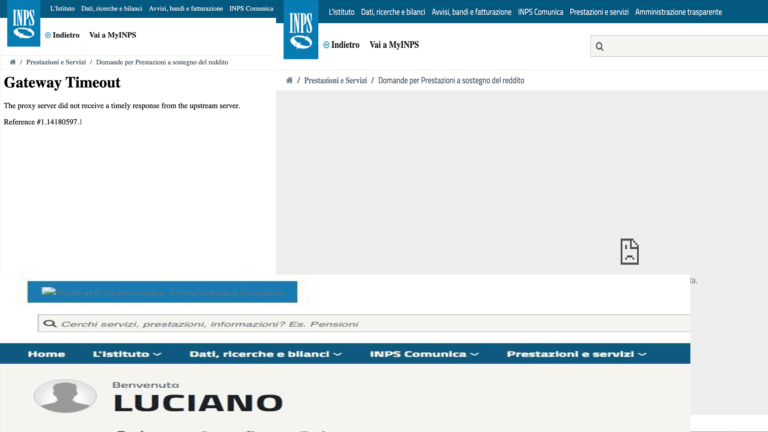This screenshot has height=432, width=768.
Task: Click home icon in Gateway Timeout breadcrumb
Action: pyautogui.click(x=13, y=62)
